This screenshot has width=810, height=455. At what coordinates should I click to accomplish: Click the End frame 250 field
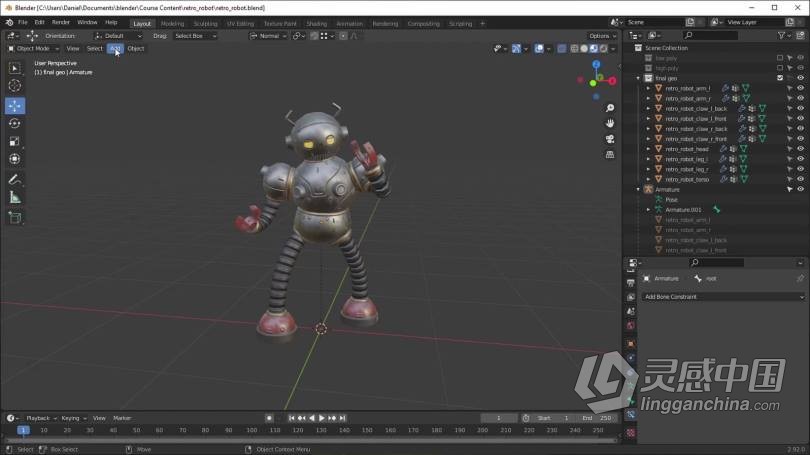click(598, 418)
